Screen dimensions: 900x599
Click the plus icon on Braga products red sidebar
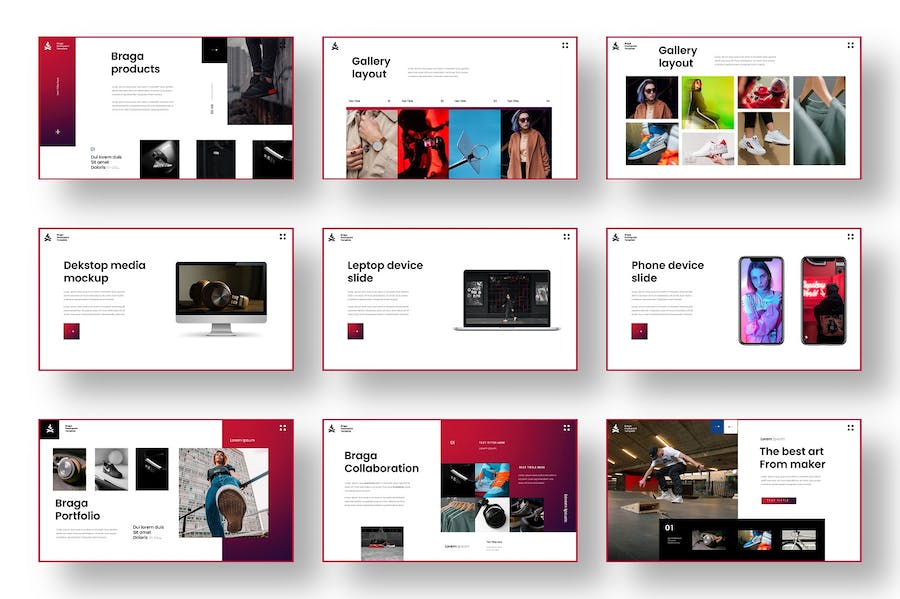click(58, 131)
